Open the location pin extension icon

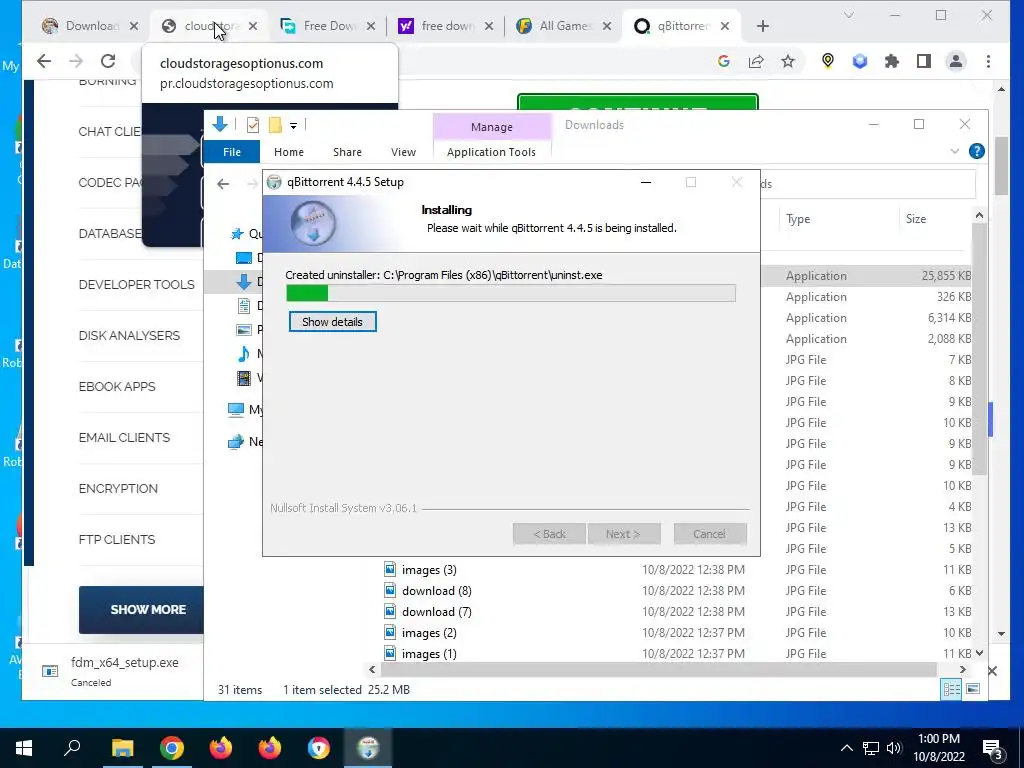point(827,61)
